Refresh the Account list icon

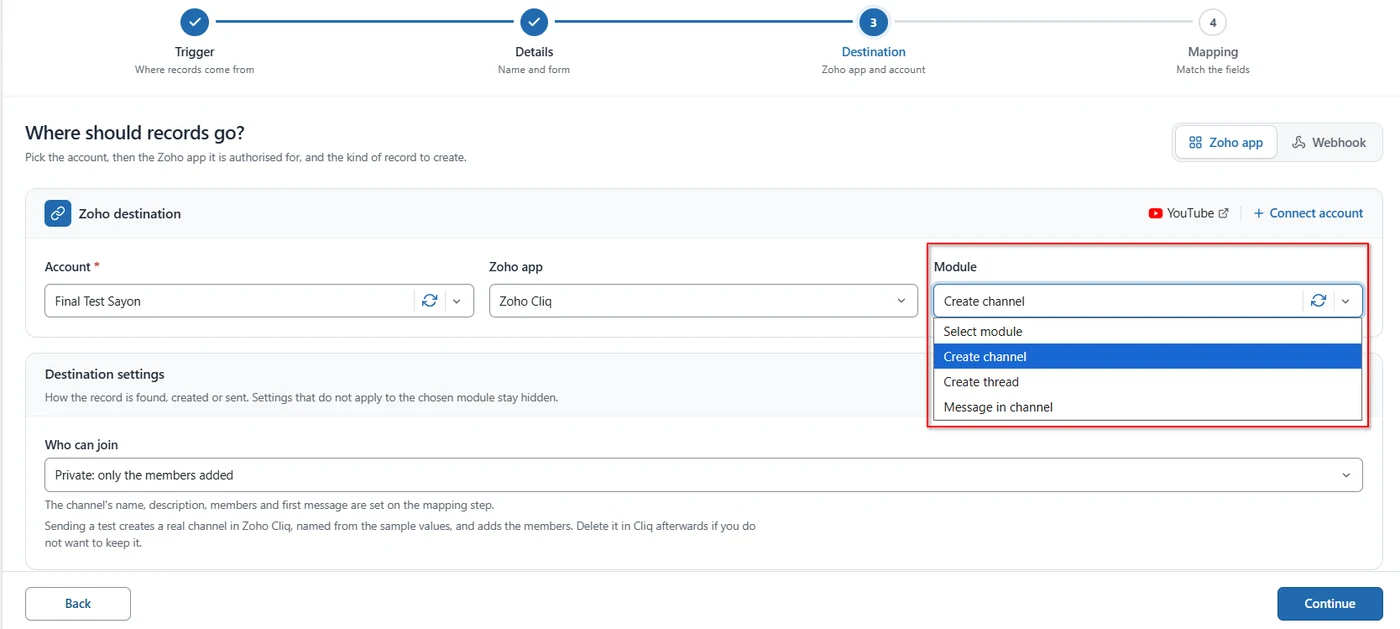tap(429, 301)
